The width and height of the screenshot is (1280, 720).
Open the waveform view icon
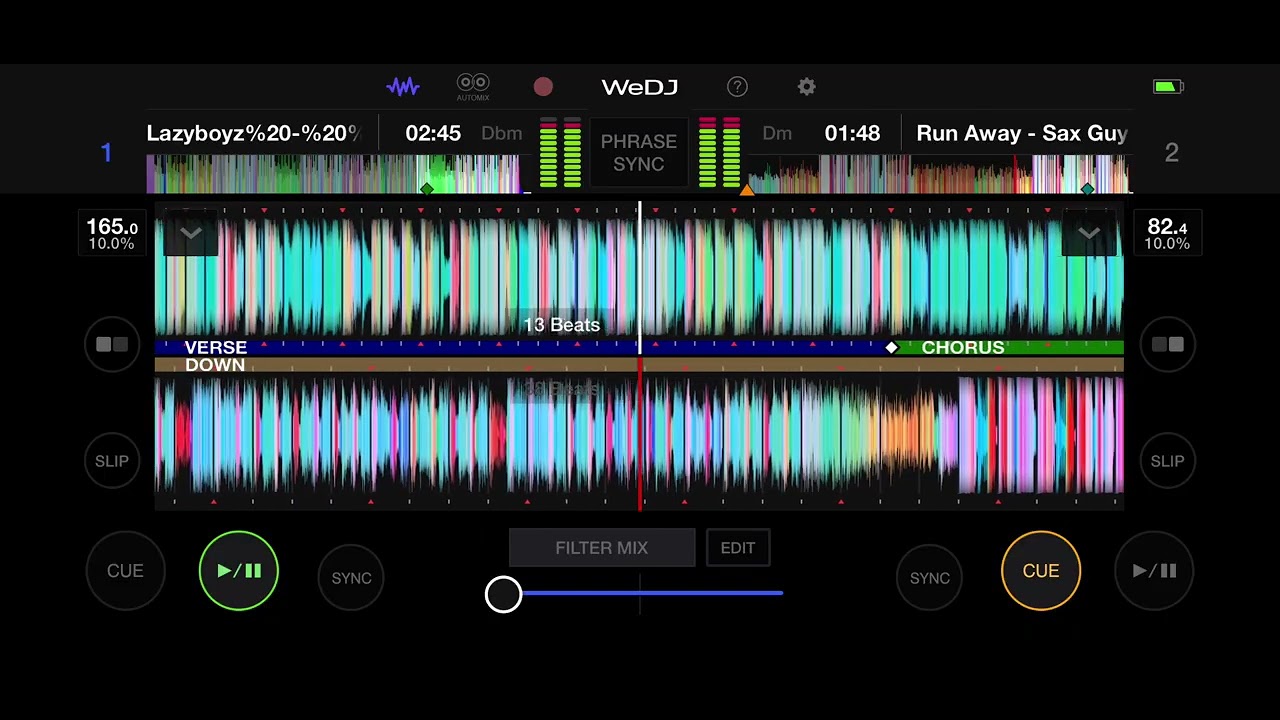click(403, 87)
